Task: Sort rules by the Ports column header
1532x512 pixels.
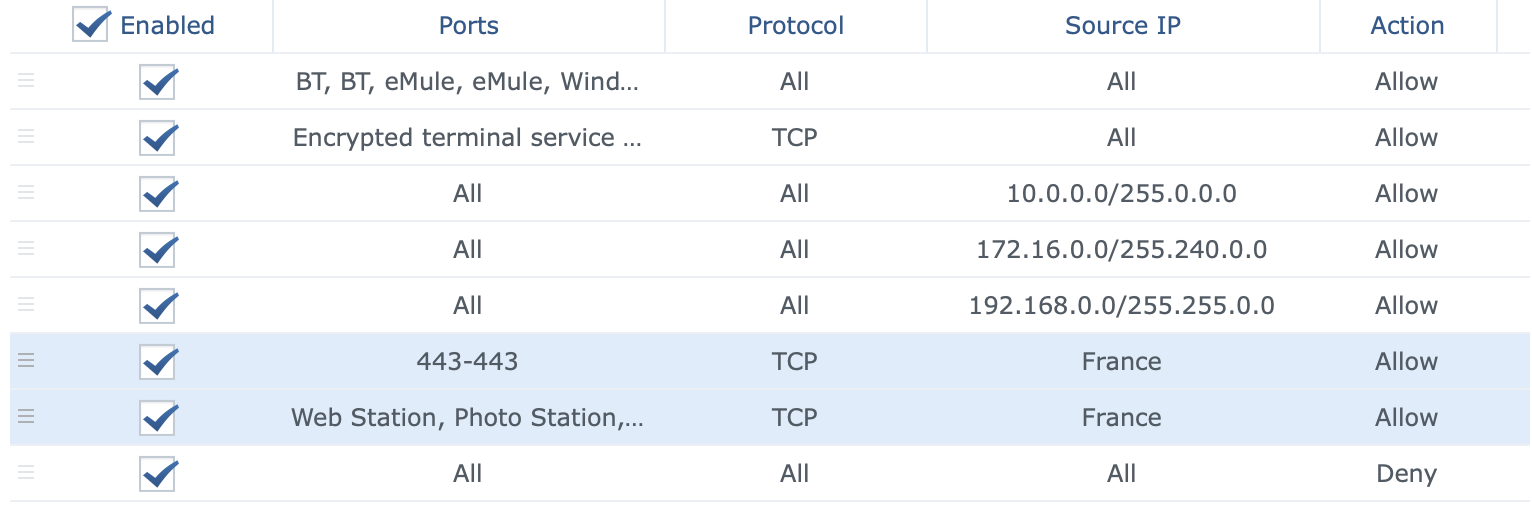Action: coord(468,26)
